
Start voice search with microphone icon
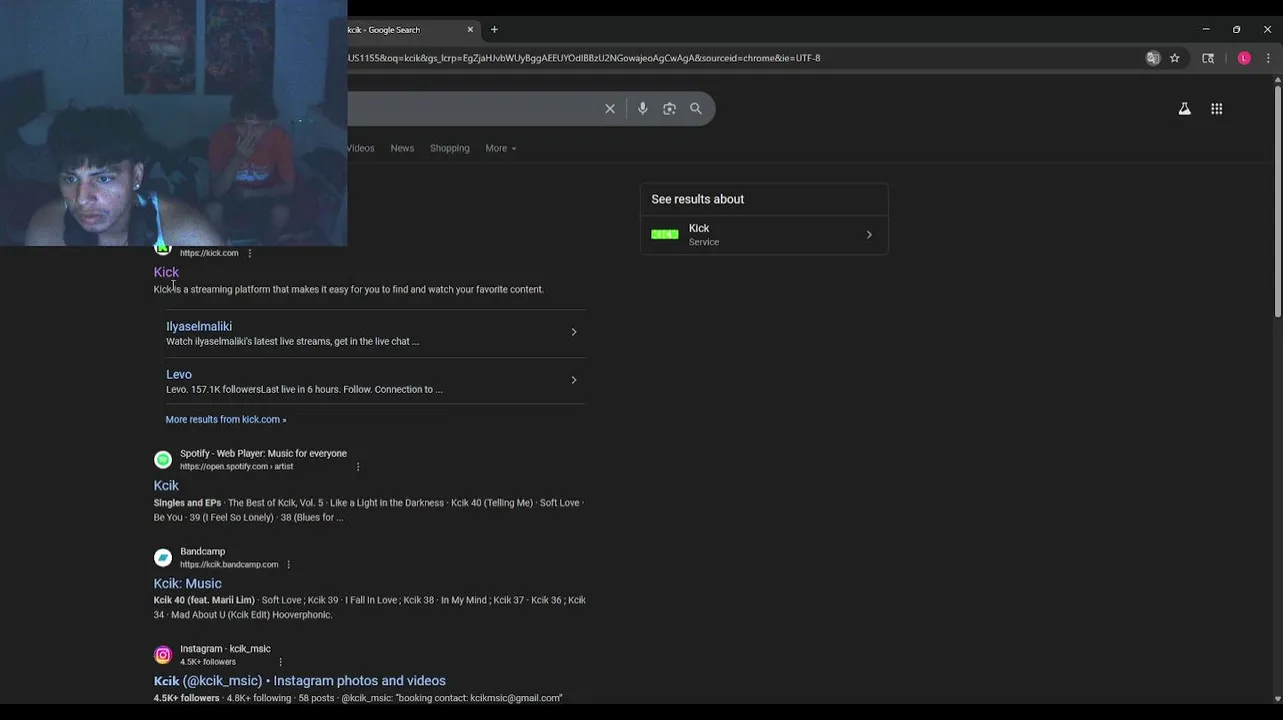pos(643,109)
